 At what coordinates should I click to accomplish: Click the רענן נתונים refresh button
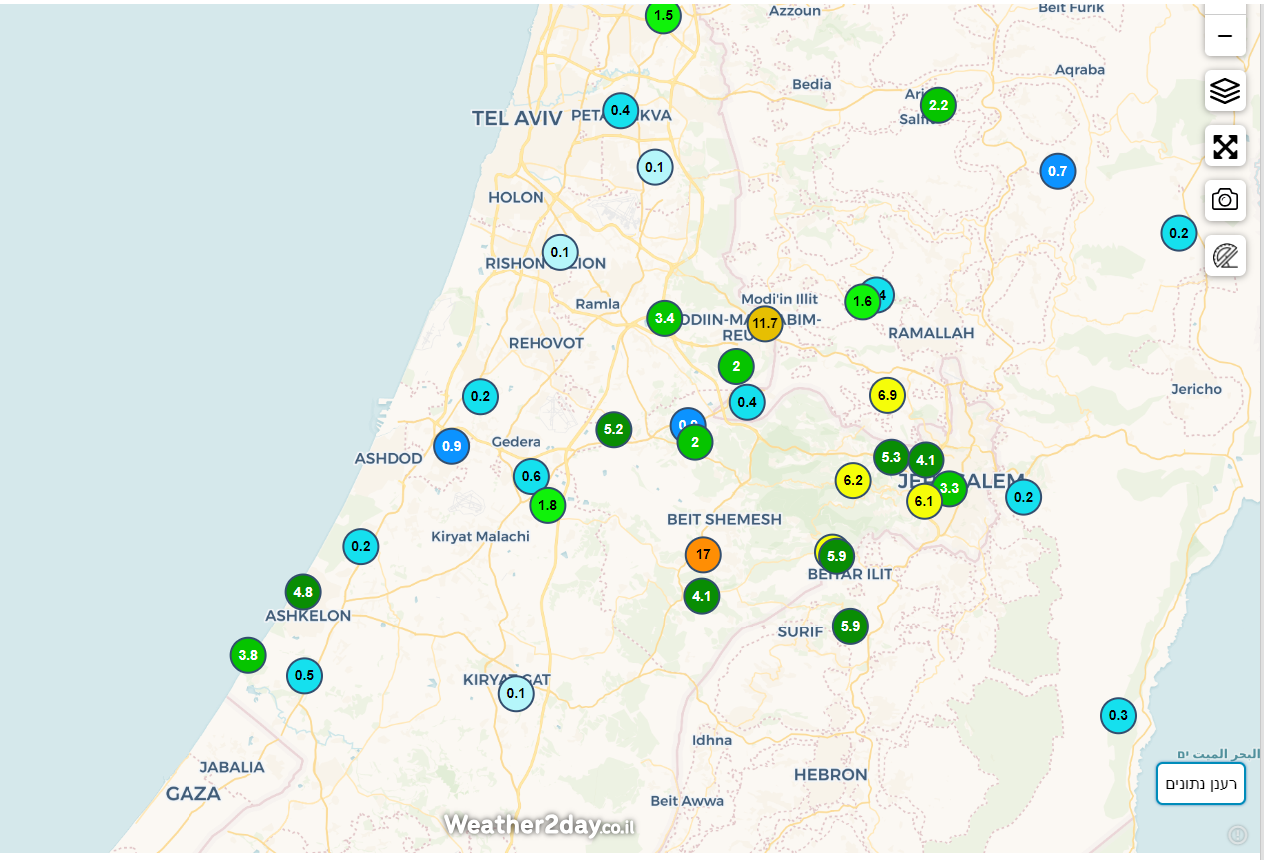tap(1200, 783)
